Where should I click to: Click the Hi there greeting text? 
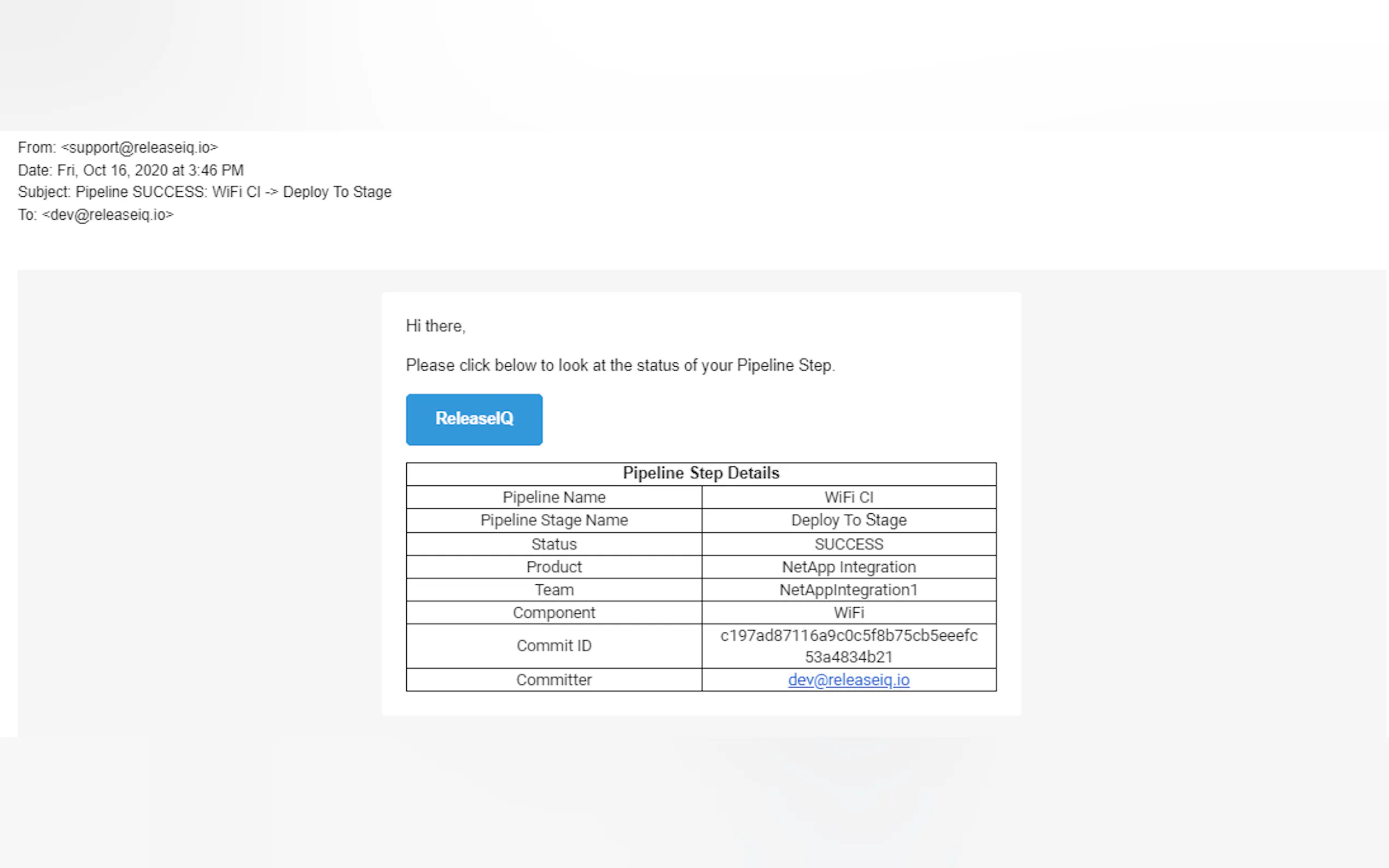[x=435, y=326]
